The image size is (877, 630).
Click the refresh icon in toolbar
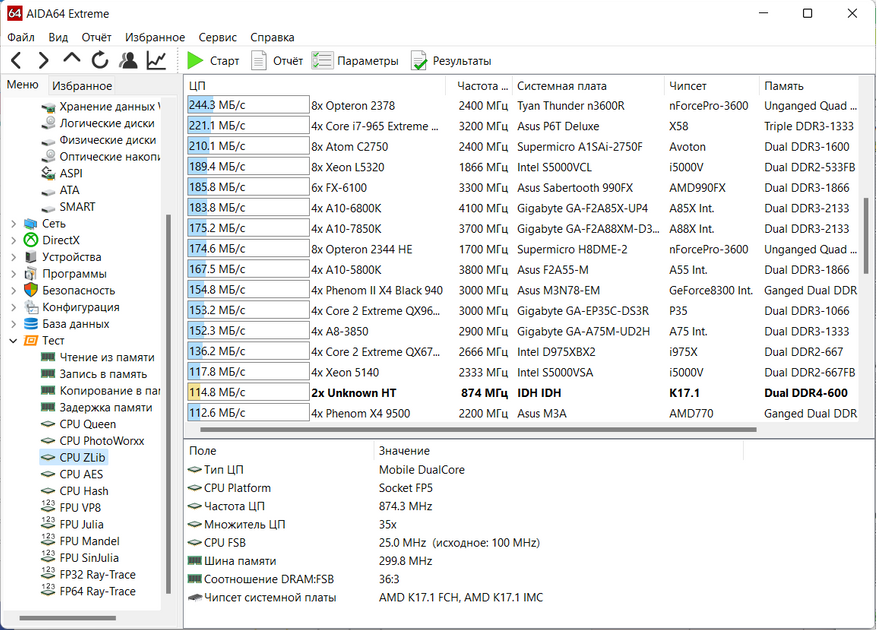[100, 60]
